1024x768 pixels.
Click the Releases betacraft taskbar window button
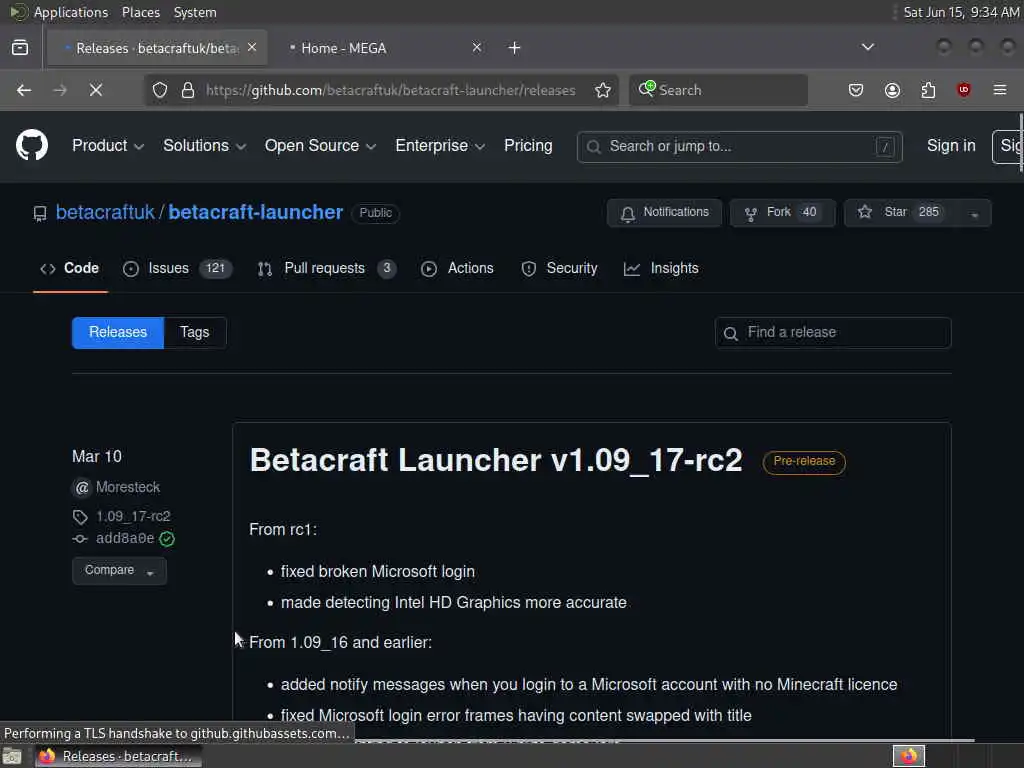tap(119, 756)
